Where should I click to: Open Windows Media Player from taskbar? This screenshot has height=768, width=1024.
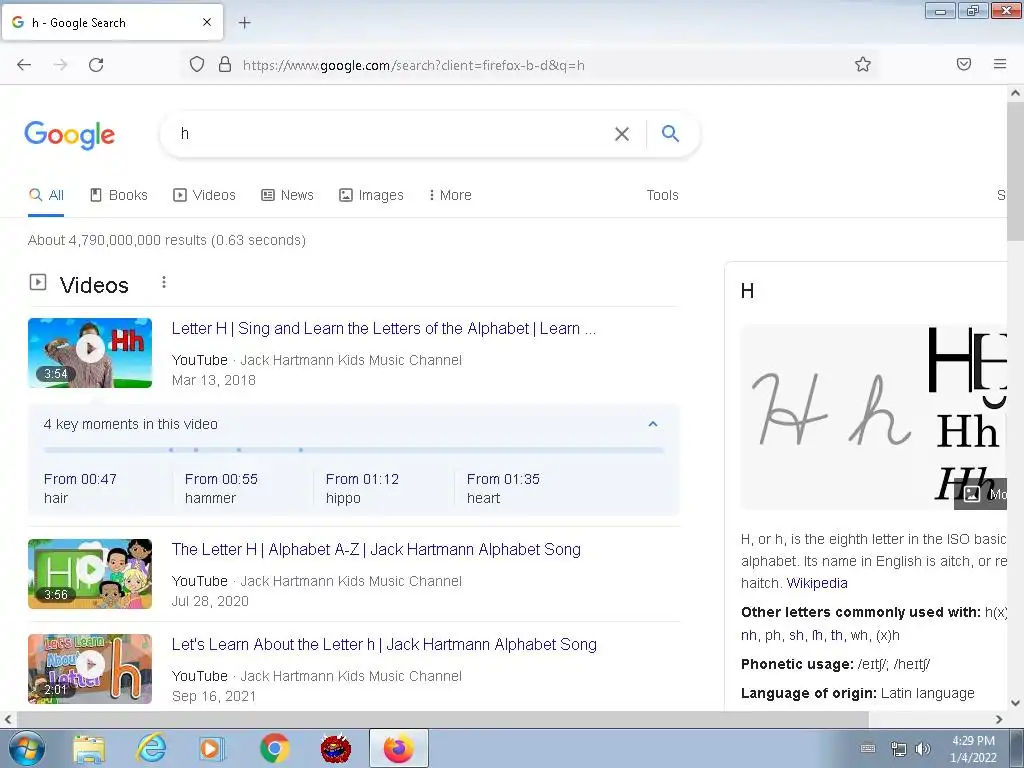click(212, 748)
